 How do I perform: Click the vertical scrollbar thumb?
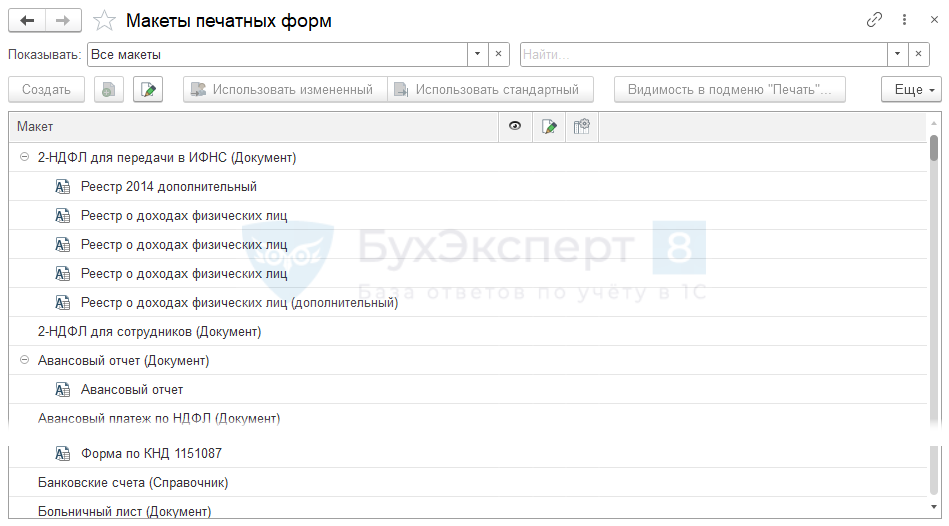[x=933, y=148]
